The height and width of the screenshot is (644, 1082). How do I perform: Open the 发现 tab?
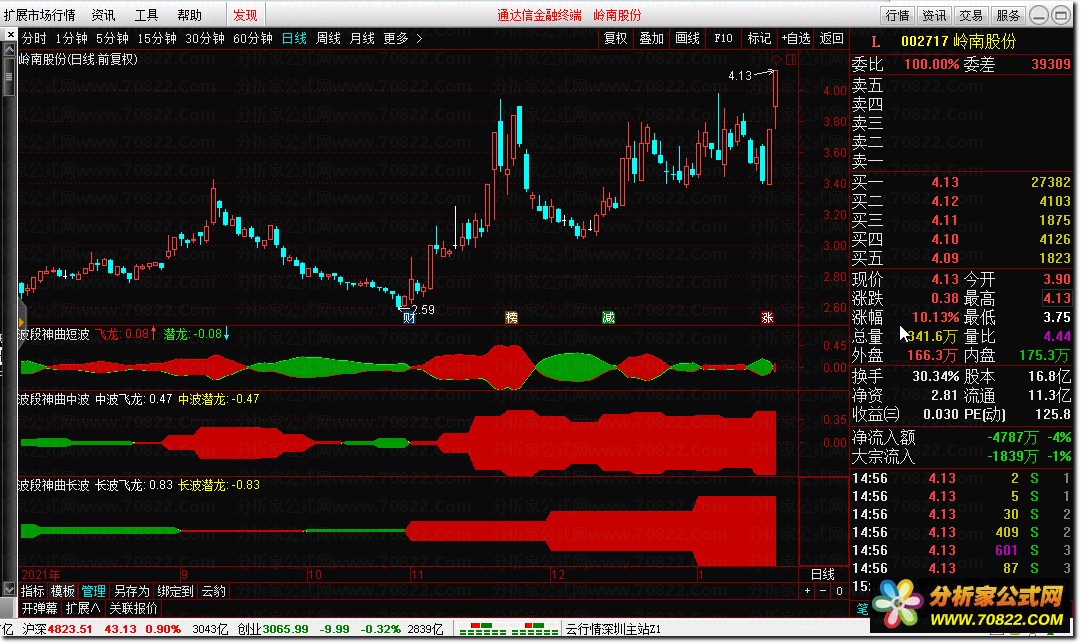pos(245,15)
